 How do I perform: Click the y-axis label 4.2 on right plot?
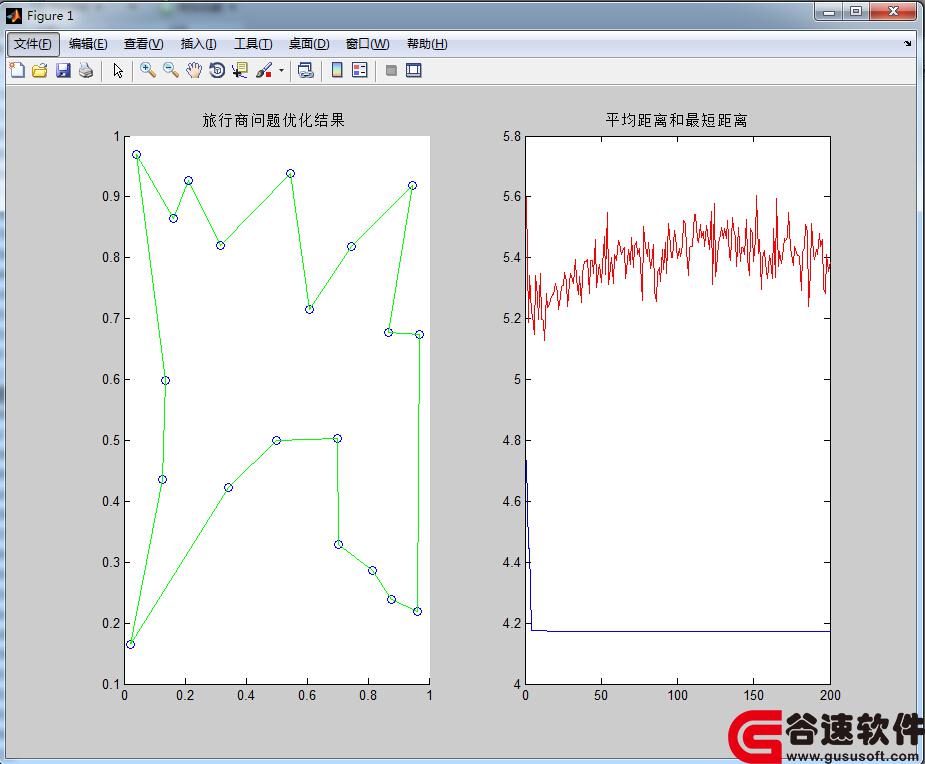click(512, 624)
